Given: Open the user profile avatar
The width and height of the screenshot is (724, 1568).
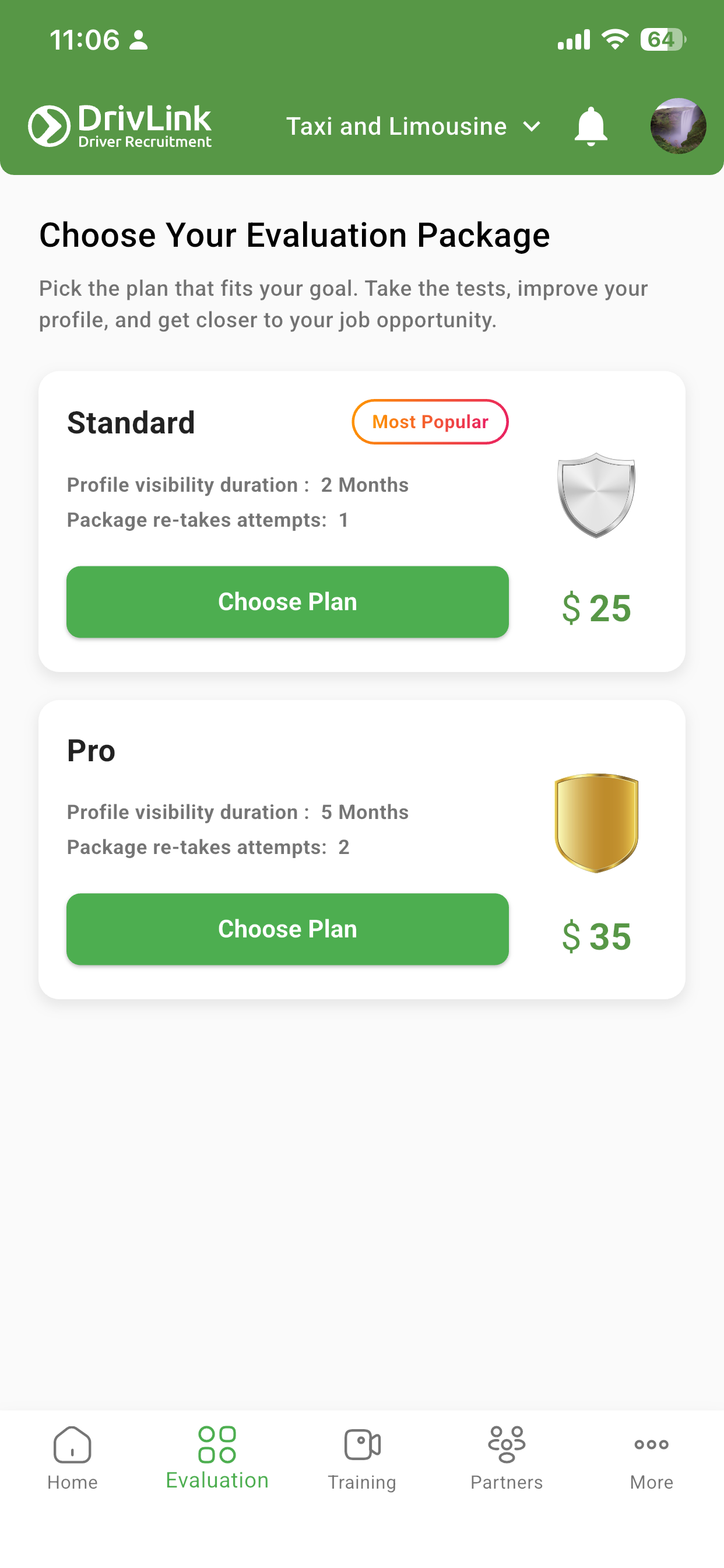Looking at the screenshot, I should pyautogui.click(x=678, y=126).
